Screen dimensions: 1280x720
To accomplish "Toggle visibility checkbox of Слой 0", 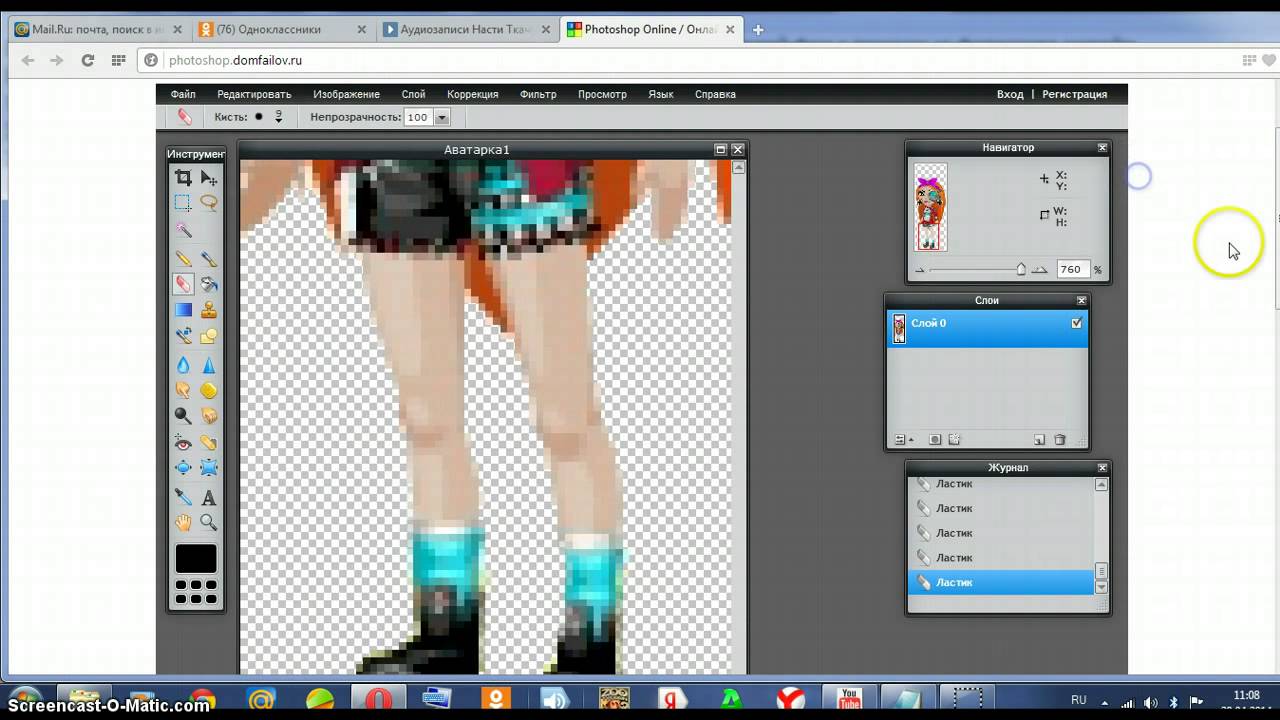I will tap(1077, 323).
